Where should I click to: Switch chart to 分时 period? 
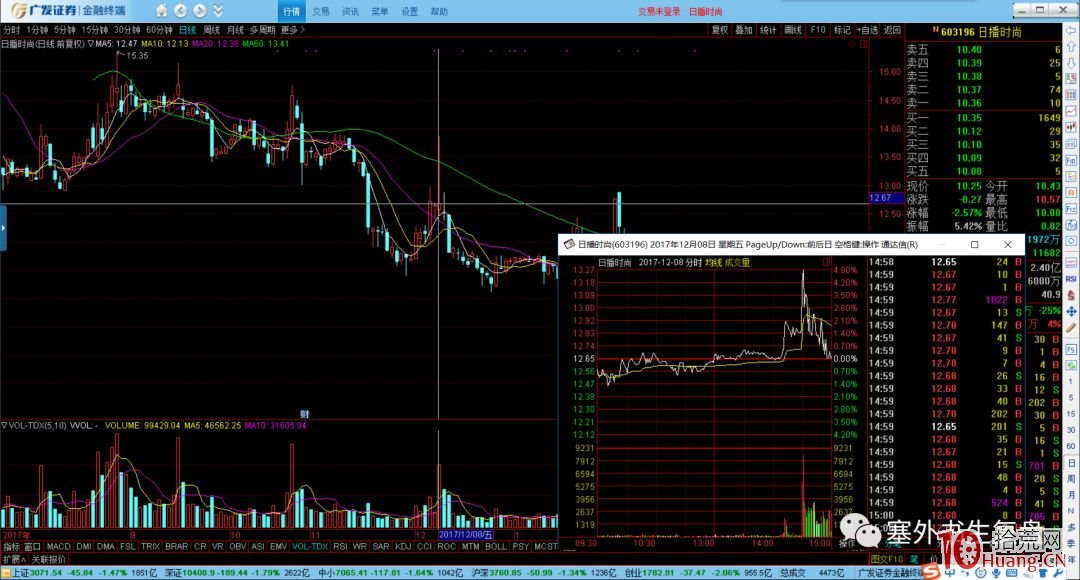(x=12, y=30)
